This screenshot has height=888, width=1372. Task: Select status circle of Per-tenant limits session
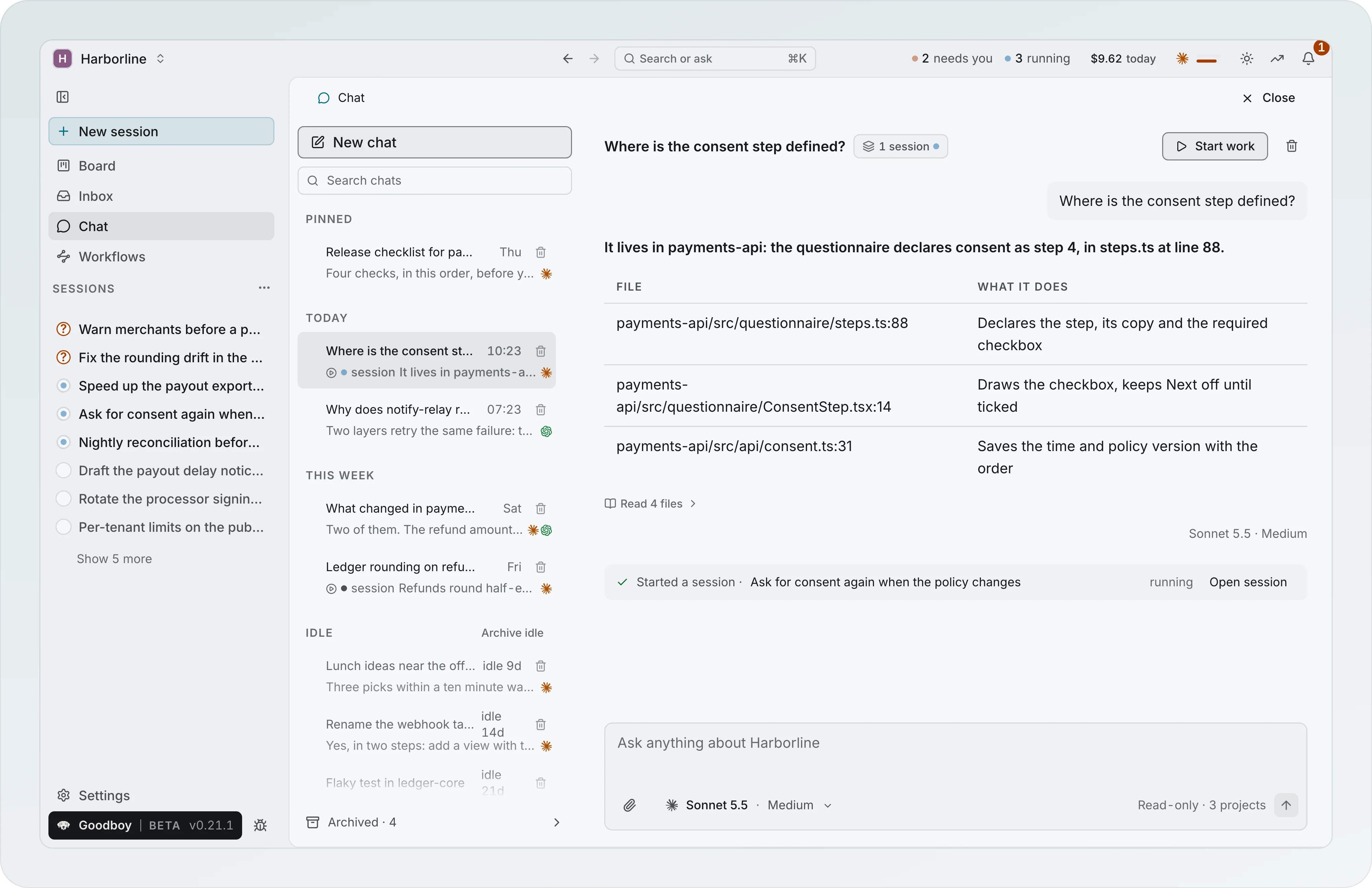point(64,527)
